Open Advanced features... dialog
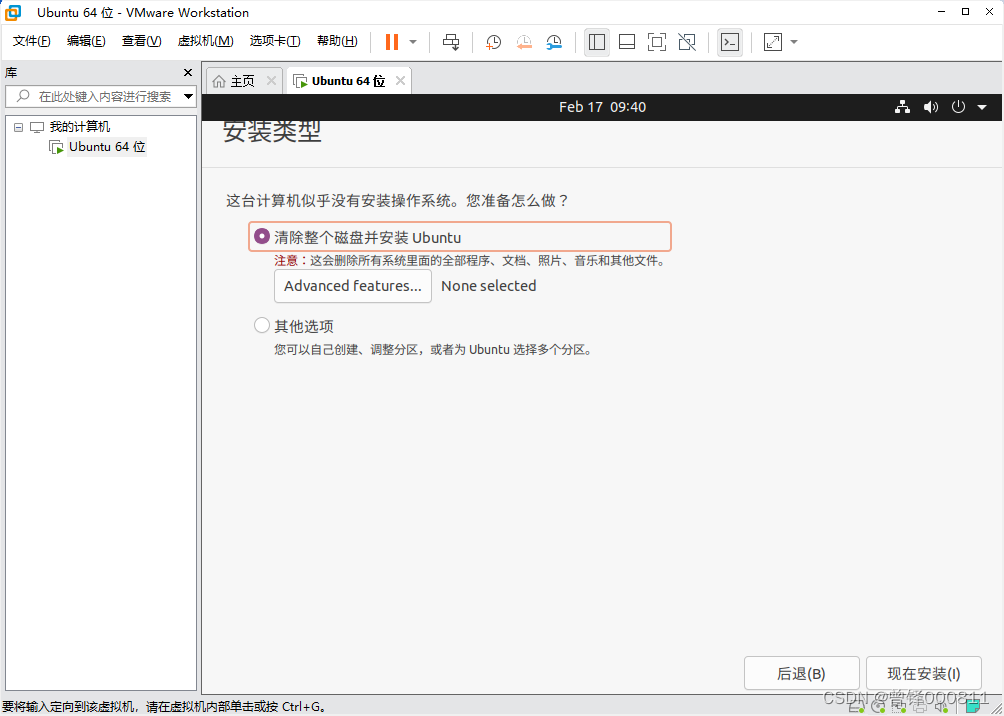Viewport: 1004px width, 716px height. [353, 286]
